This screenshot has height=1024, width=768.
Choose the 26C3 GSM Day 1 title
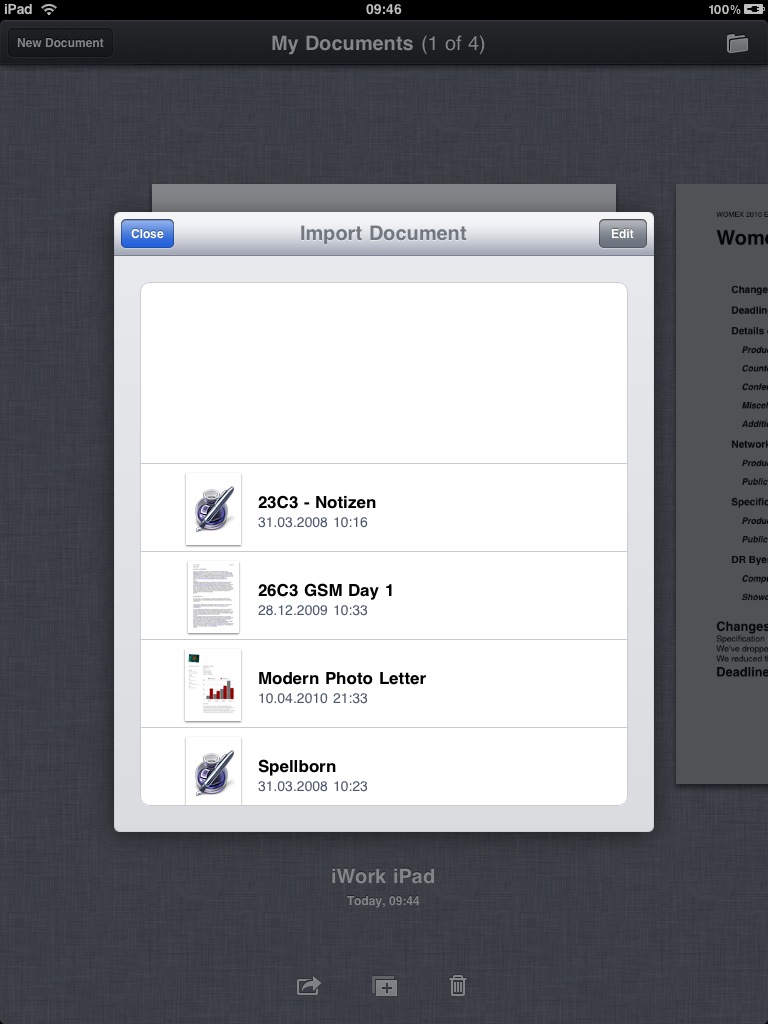pos(325,590)
